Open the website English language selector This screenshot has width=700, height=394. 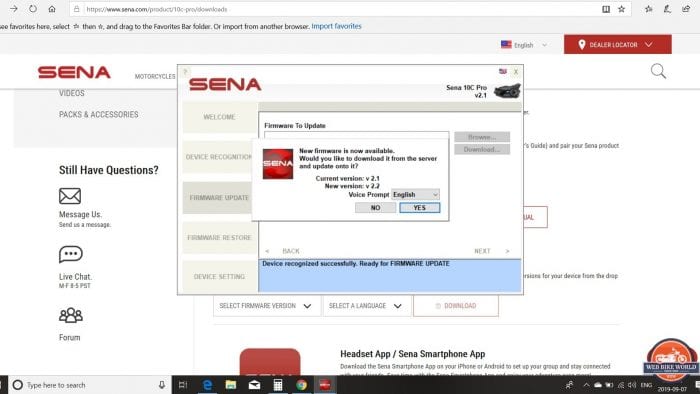(x=524, y=45)
